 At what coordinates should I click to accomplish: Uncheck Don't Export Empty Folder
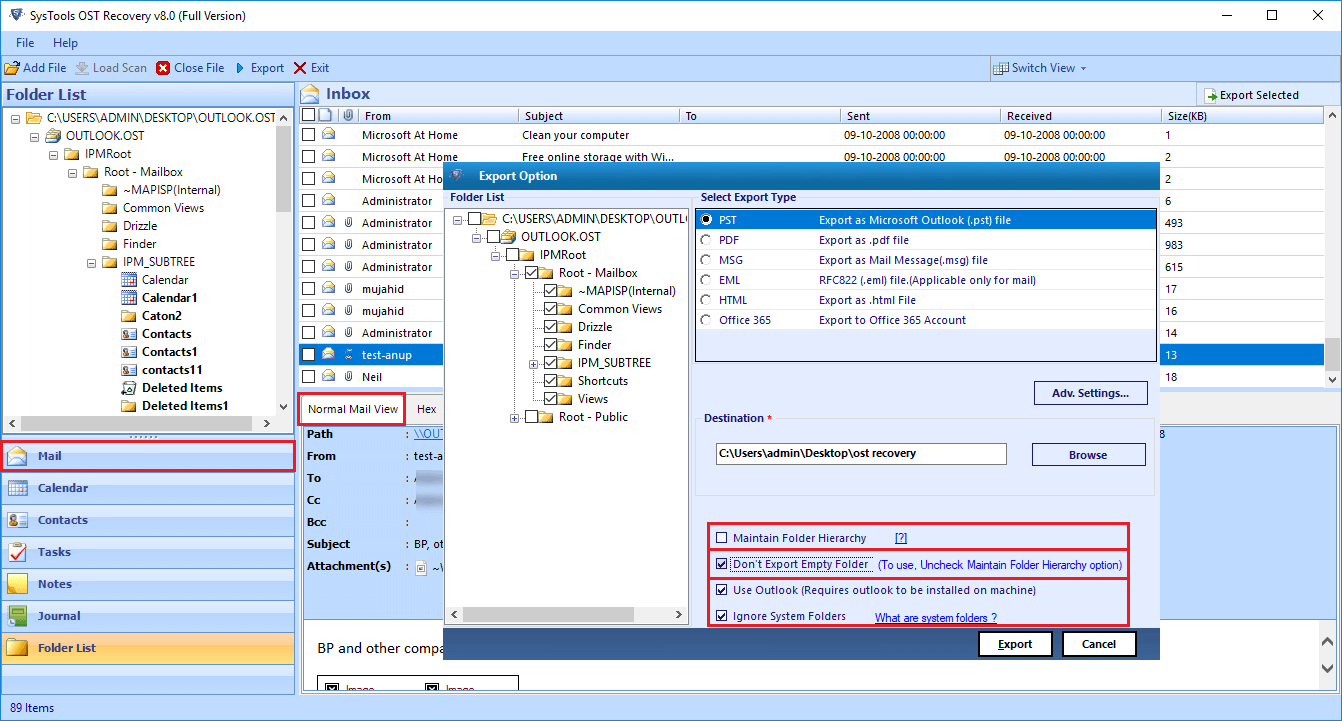coord(722,564)
